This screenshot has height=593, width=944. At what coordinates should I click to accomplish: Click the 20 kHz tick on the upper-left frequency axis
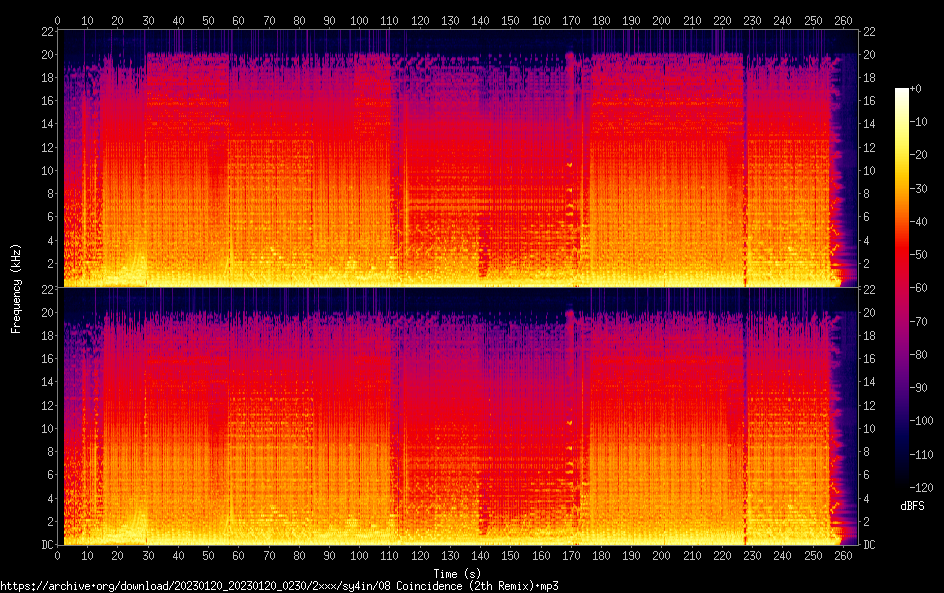tap(45, 54)
